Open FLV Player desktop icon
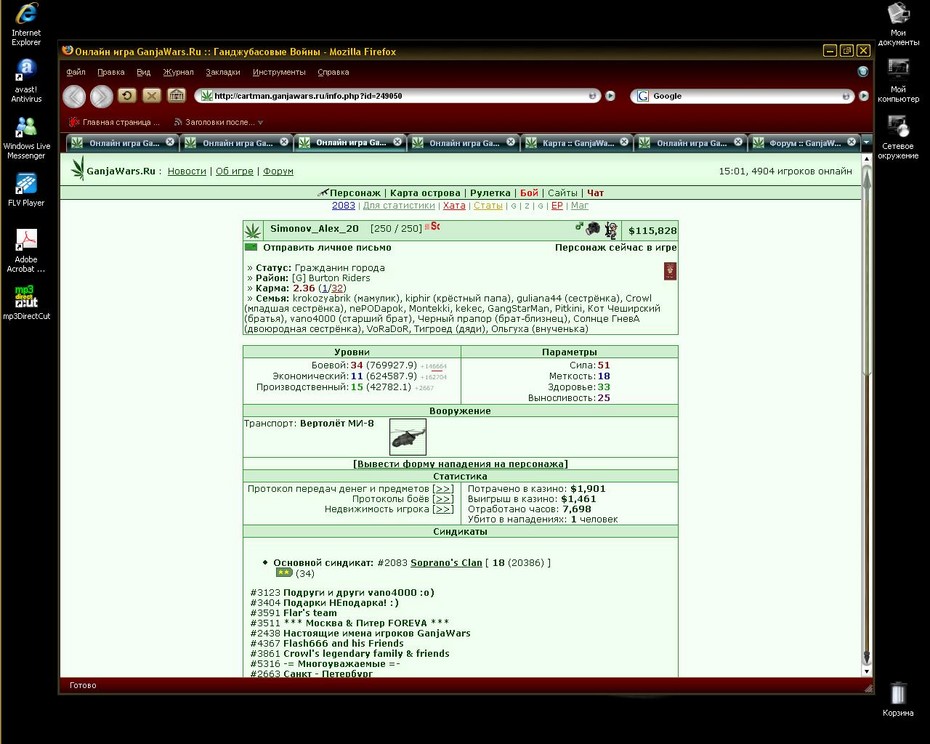This screenshot has height=744, width=930. coord(26,190)
